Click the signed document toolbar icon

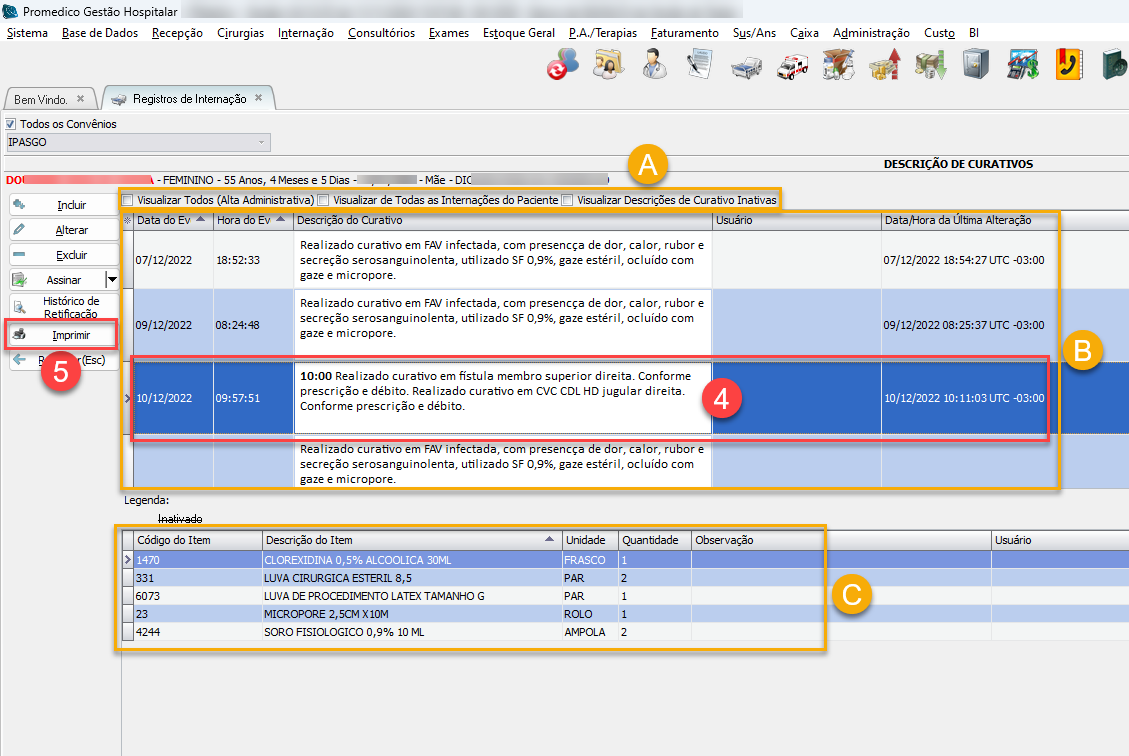pyautogui.click(x=698, y=65)
